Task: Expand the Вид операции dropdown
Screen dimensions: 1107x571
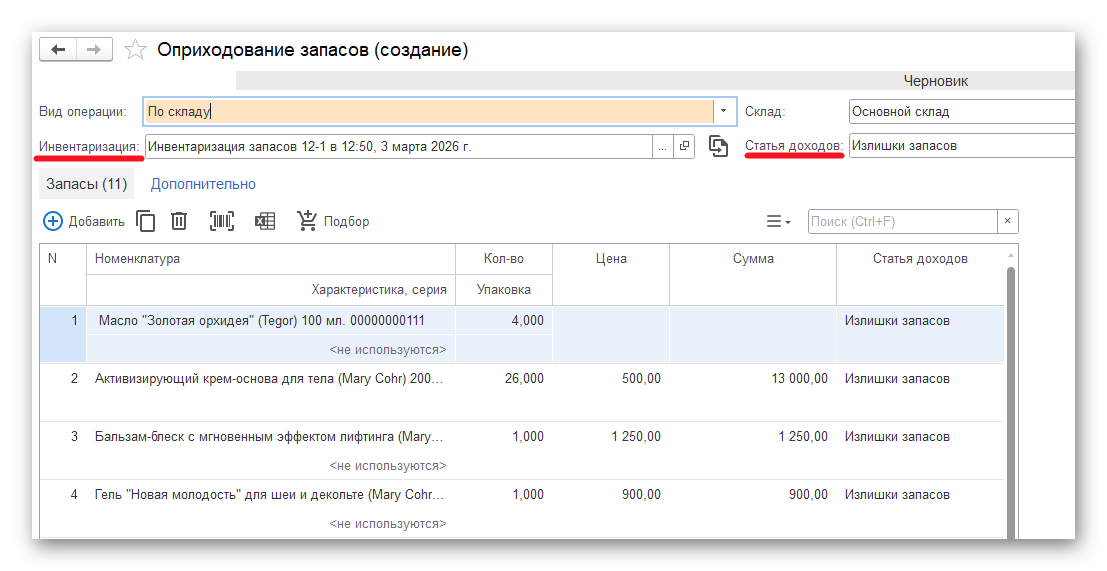Action: (724, 111)
